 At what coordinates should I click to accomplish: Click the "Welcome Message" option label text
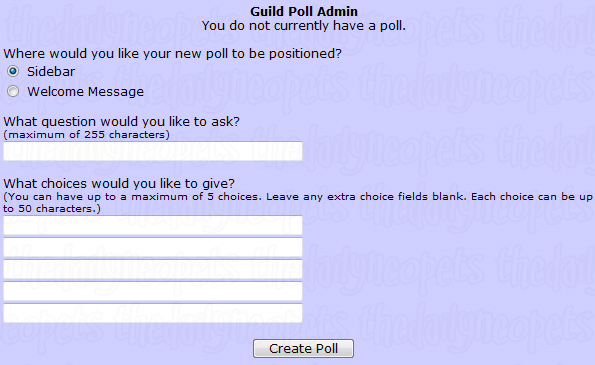pyautogui.click(x=86, y=91)
